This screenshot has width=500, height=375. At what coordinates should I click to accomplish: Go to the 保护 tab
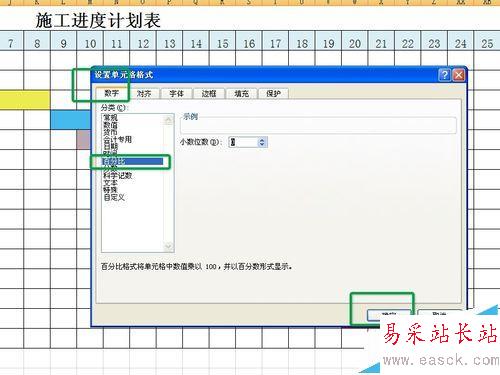tap(273, 94)
